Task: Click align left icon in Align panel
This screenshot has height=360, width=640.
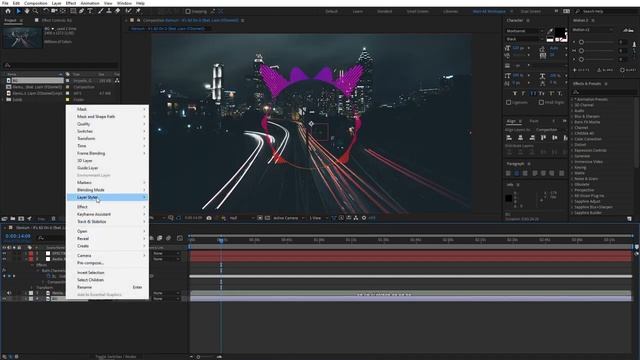Action: pos(509,138)
